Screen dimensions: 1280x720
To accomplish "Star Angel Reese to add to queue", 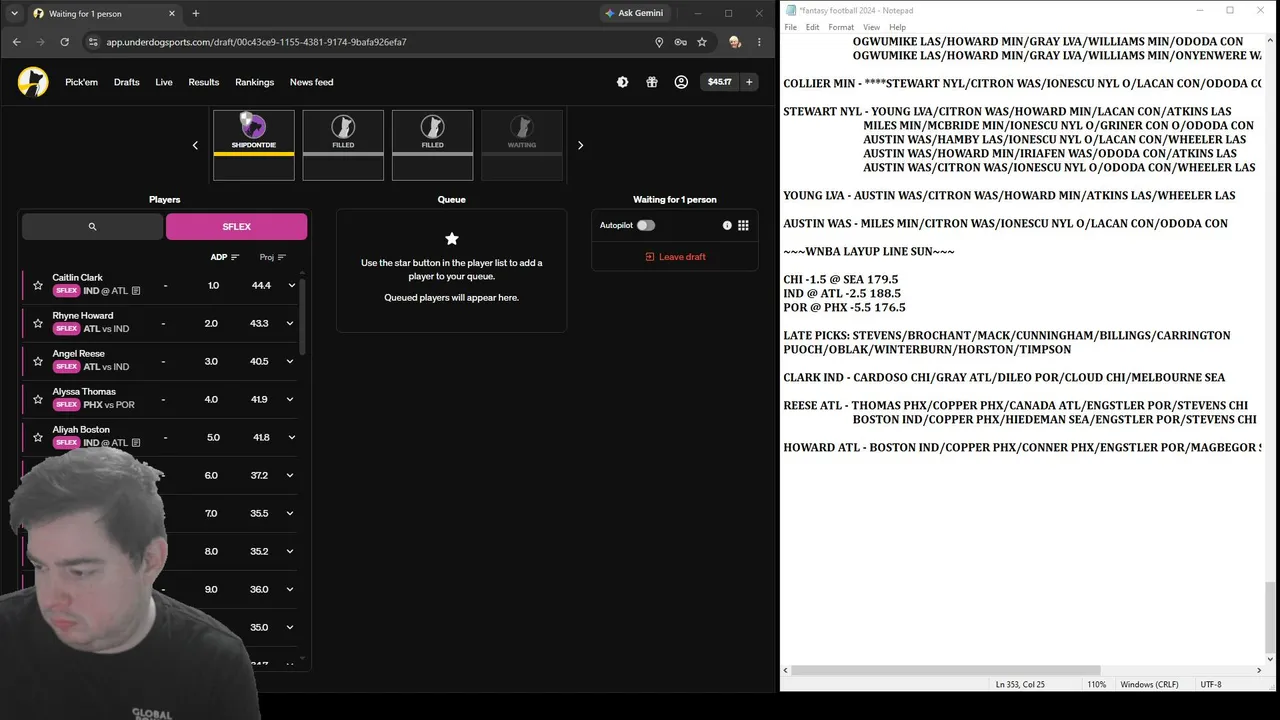I will tap(38, 361).
